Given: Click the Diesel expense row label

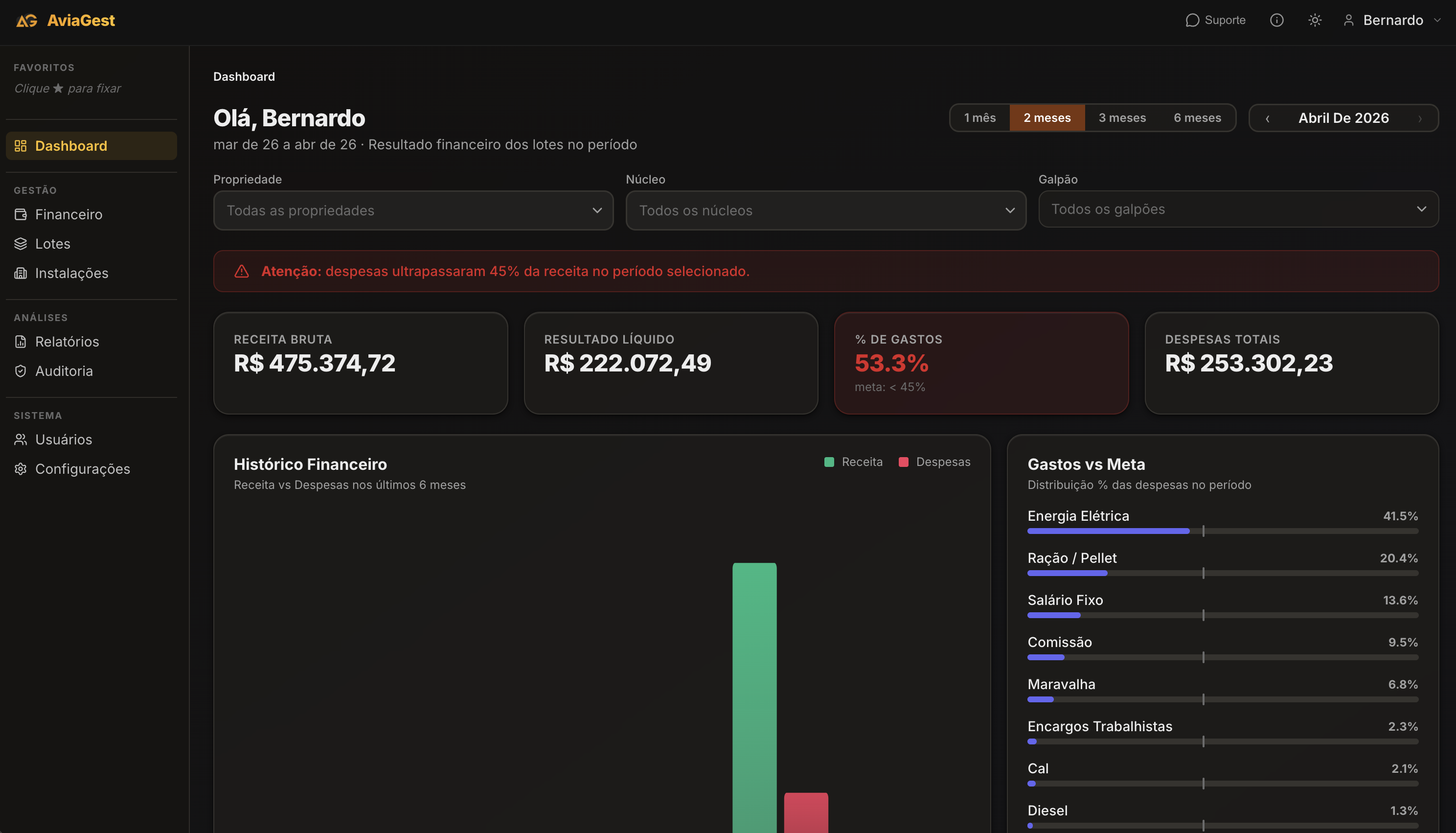Looking at the screenshot, I should tap(1047, 810).
